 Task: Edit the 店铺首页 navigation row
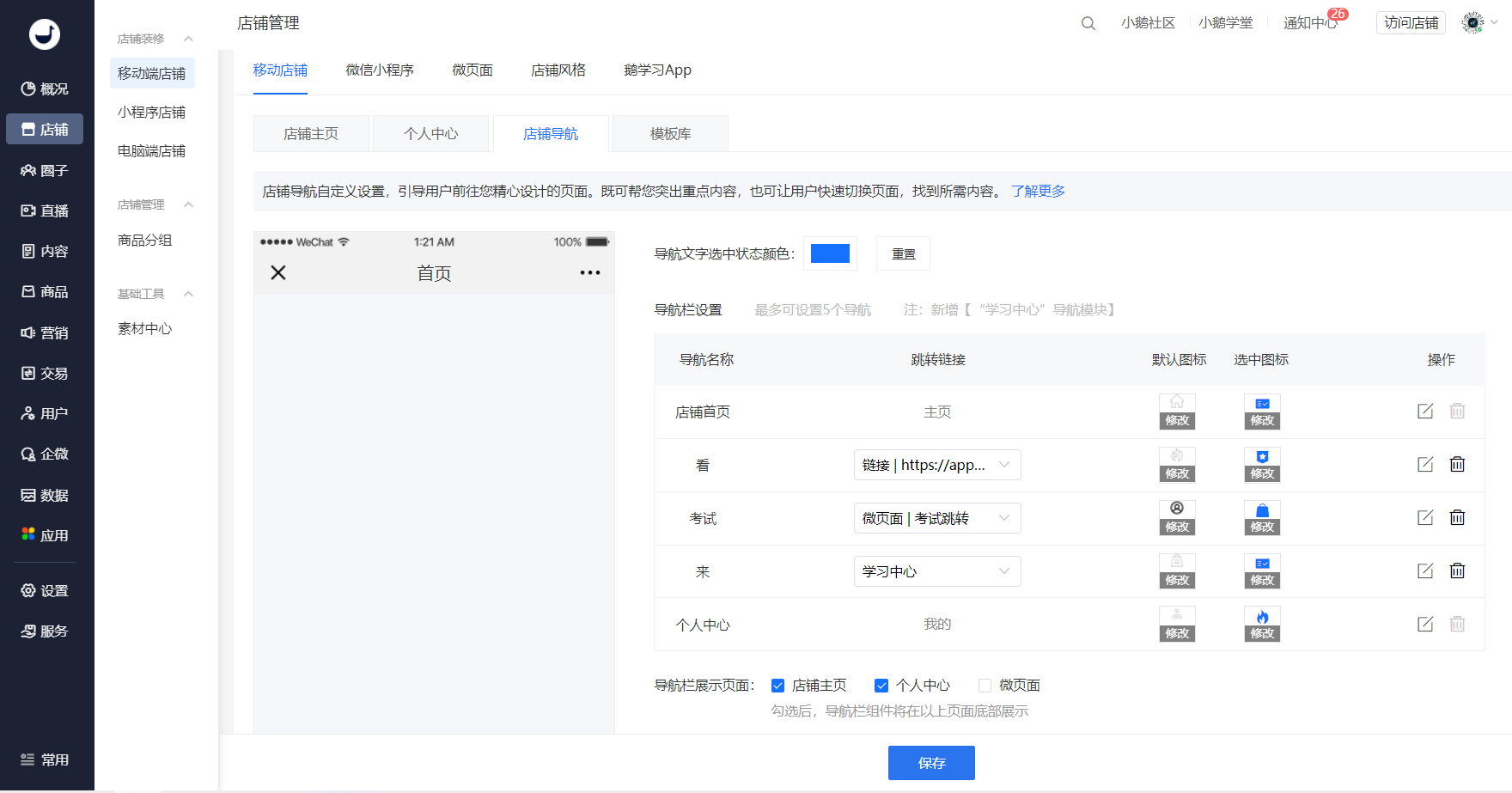click(x=1424, y=411)
